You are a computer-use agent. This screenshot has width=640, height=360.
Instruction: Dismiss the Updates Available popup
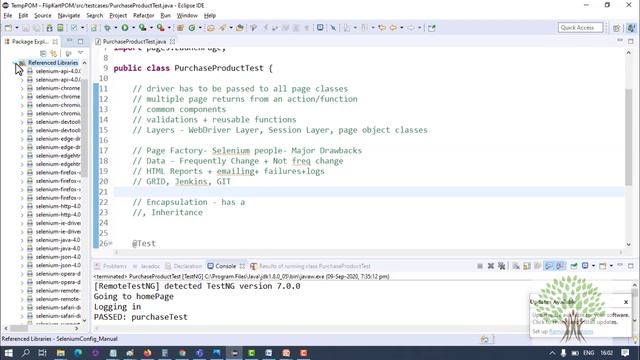pos(626,302)
